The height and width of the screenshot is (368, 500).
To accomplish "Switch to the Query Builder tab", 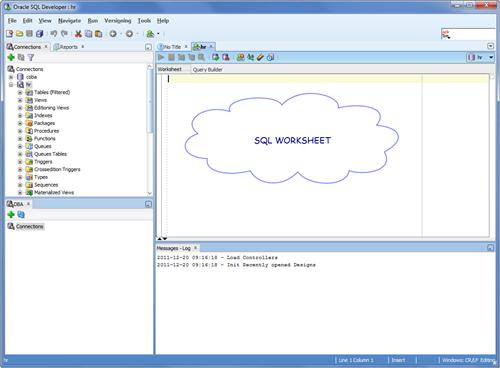I will tap(207, 69).
